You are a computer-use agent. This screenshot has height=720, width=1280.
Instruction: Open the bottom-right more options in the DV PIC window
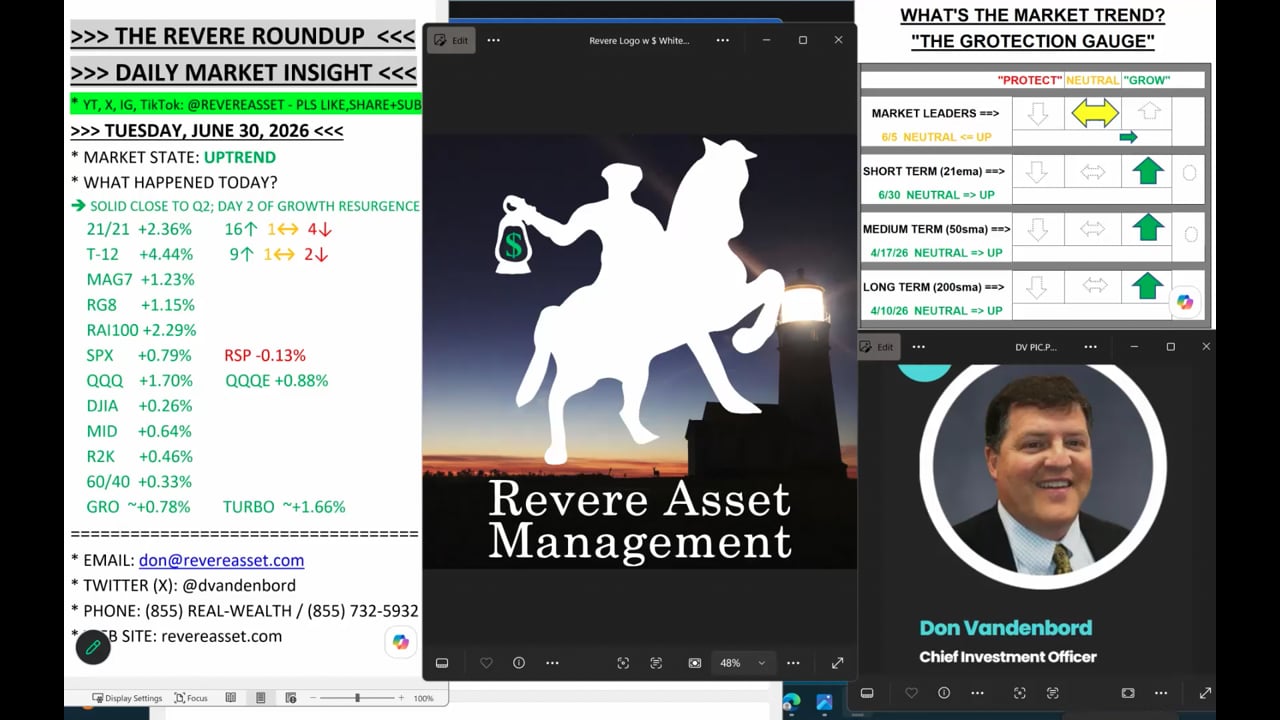pyautogui.click(x=1161, y=693)
